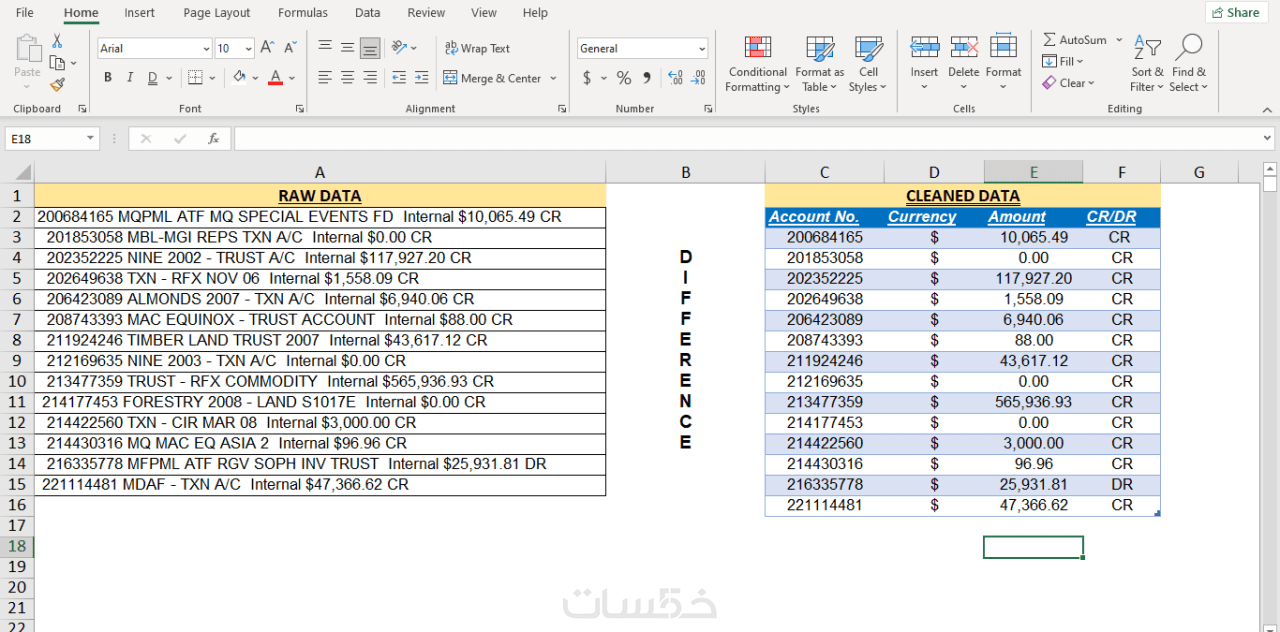
Task: Increase font size with the larger A
Action: point(267,48)
